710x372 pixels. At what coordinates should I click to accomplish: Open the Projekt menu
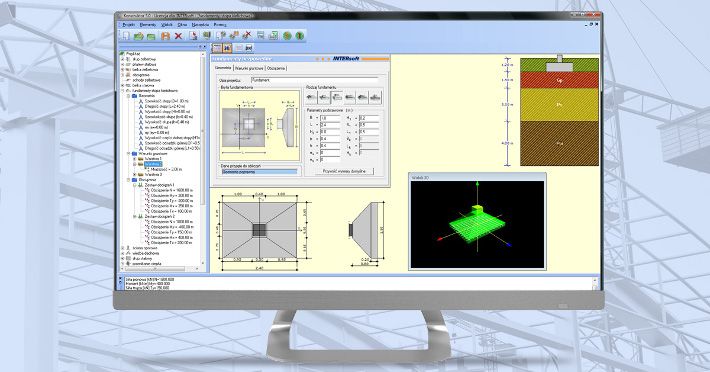click(128, 25)
